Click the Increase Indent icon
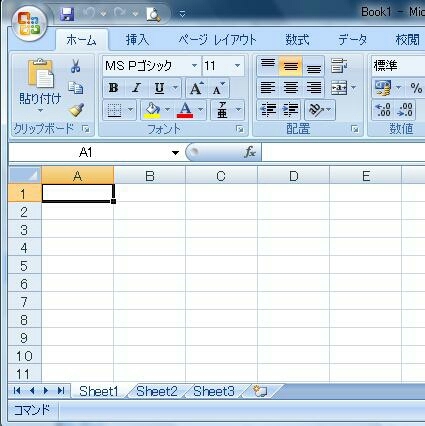425x426 pixels. point(290,110)
